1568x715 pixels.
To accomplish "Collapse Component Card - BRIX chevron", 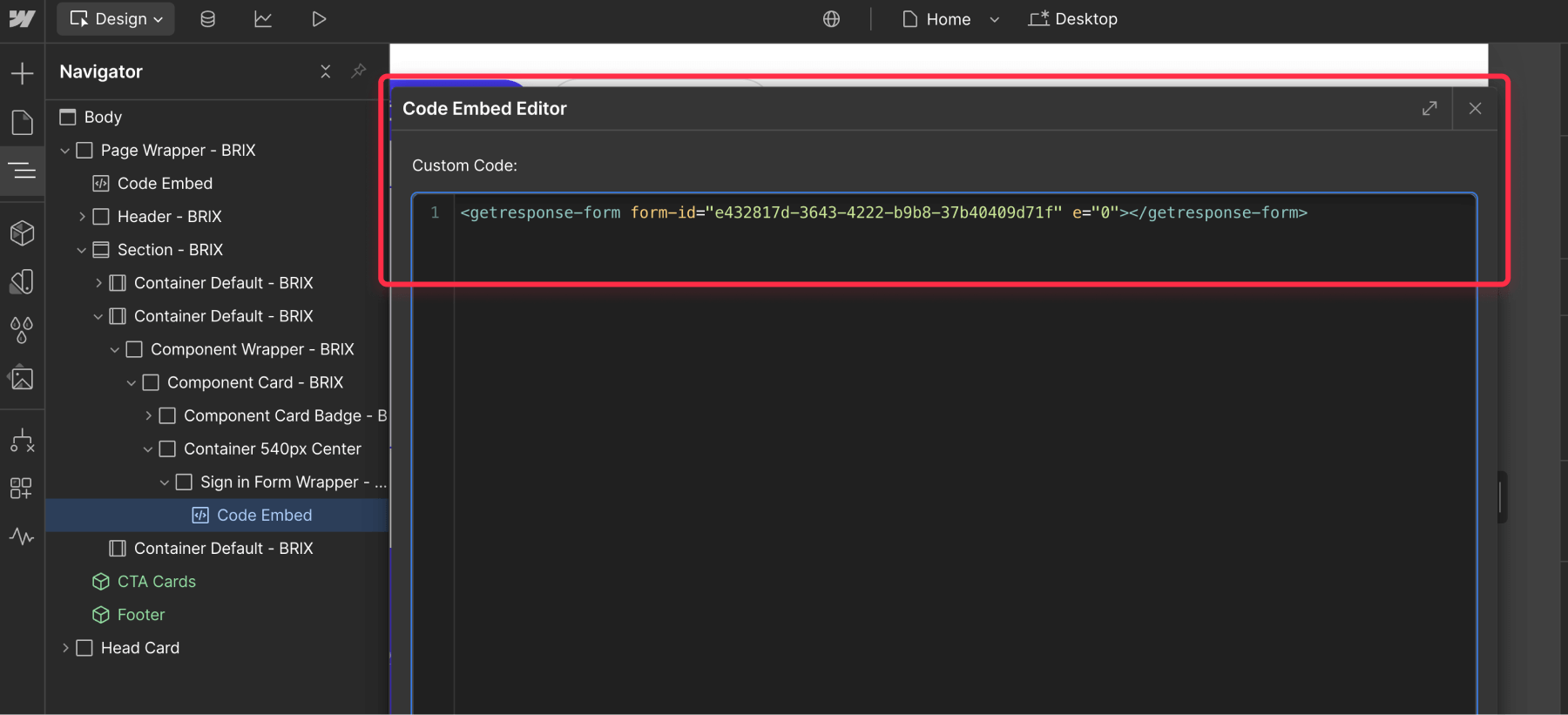I will click(x=132, y=382).
